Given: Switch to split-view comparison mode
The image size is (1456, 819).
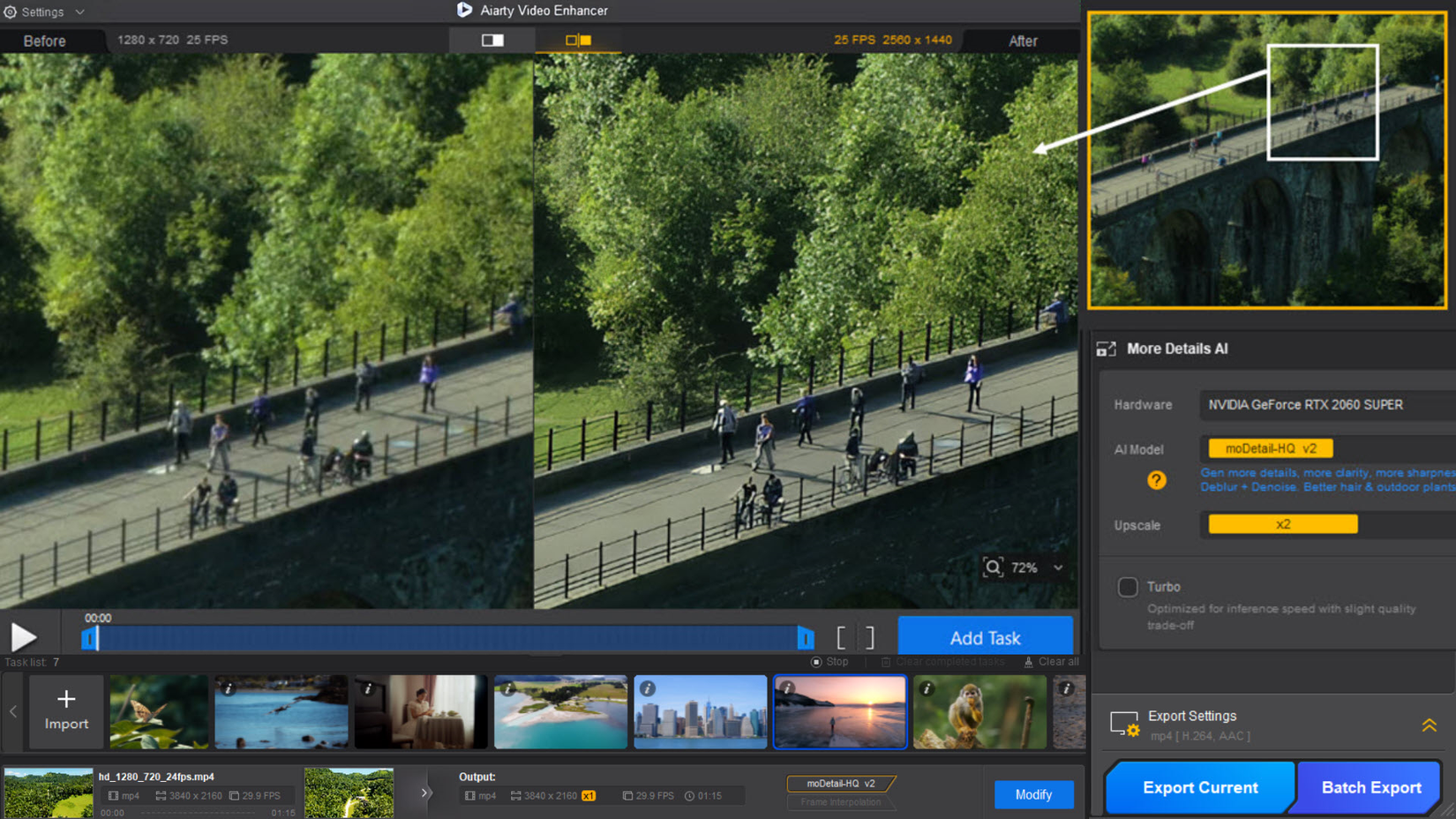Looking at the screenshot, I should point(578,40).
